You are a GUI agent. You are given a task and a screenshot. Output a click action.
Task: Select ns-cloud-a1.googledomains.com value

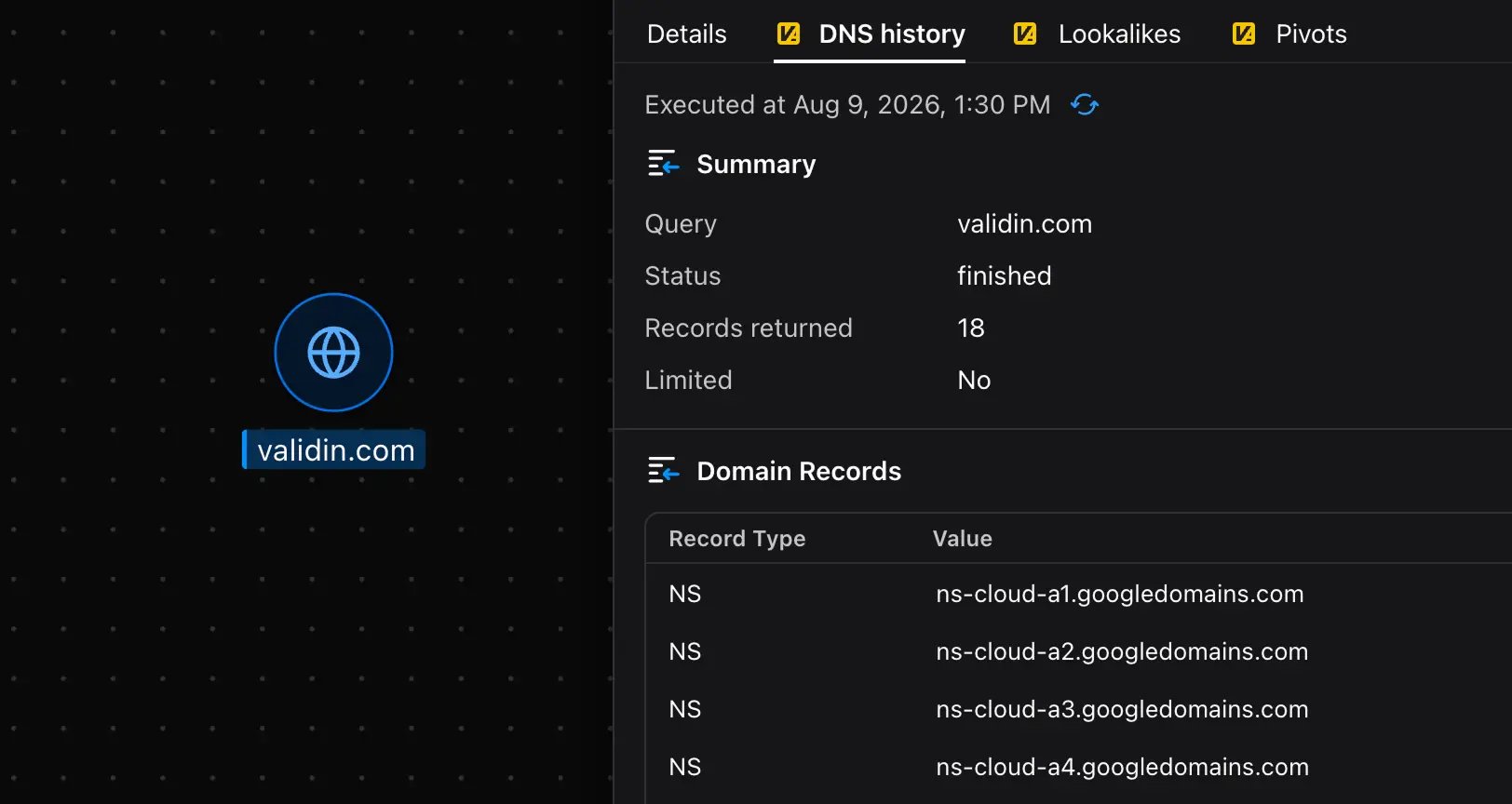pos(1120,594)
